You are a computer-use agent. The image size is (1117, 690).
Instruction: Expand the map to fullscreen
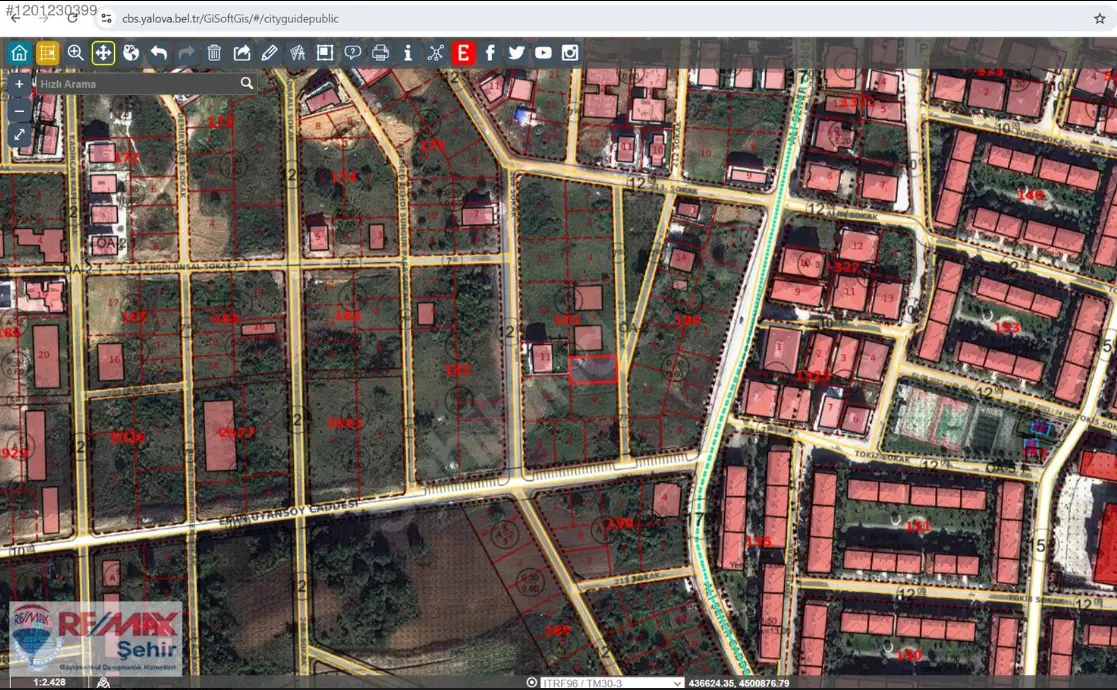tap(19, 135)
